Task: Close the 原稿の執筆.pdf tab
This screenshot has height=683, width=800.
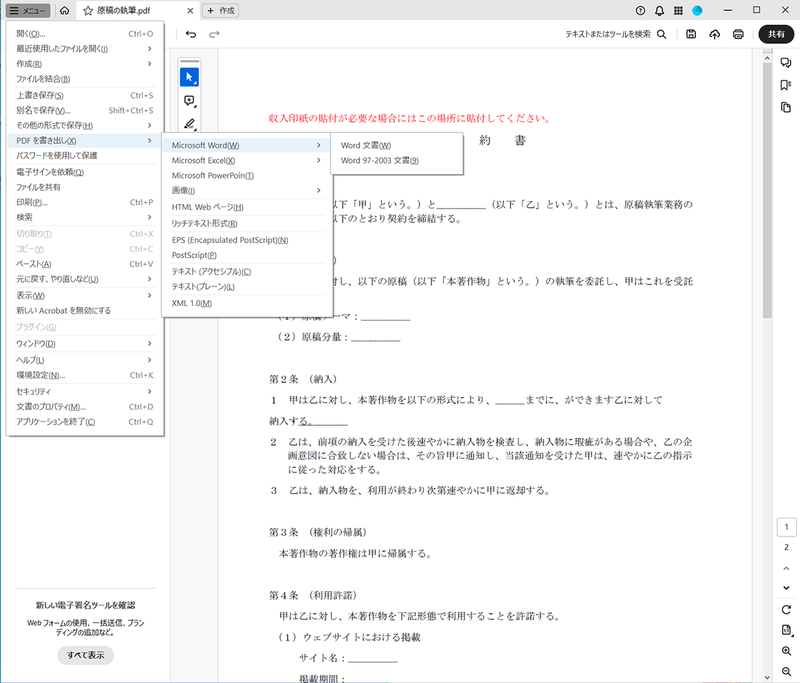Action: (190, 11)
